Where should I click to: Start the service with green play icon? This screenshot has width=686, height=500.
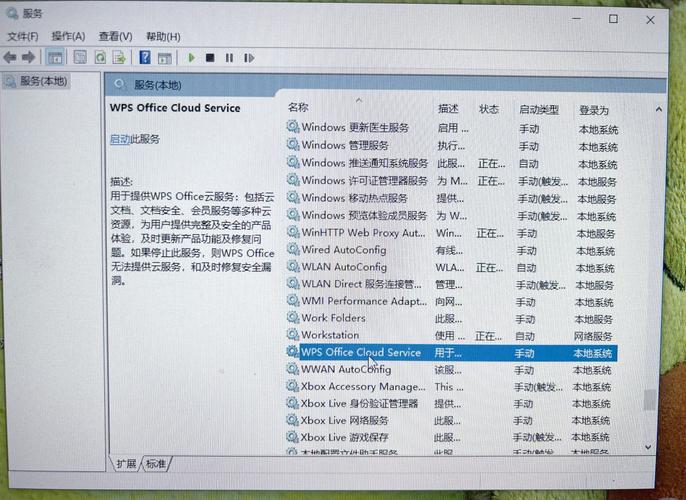[x=191, y=57]
